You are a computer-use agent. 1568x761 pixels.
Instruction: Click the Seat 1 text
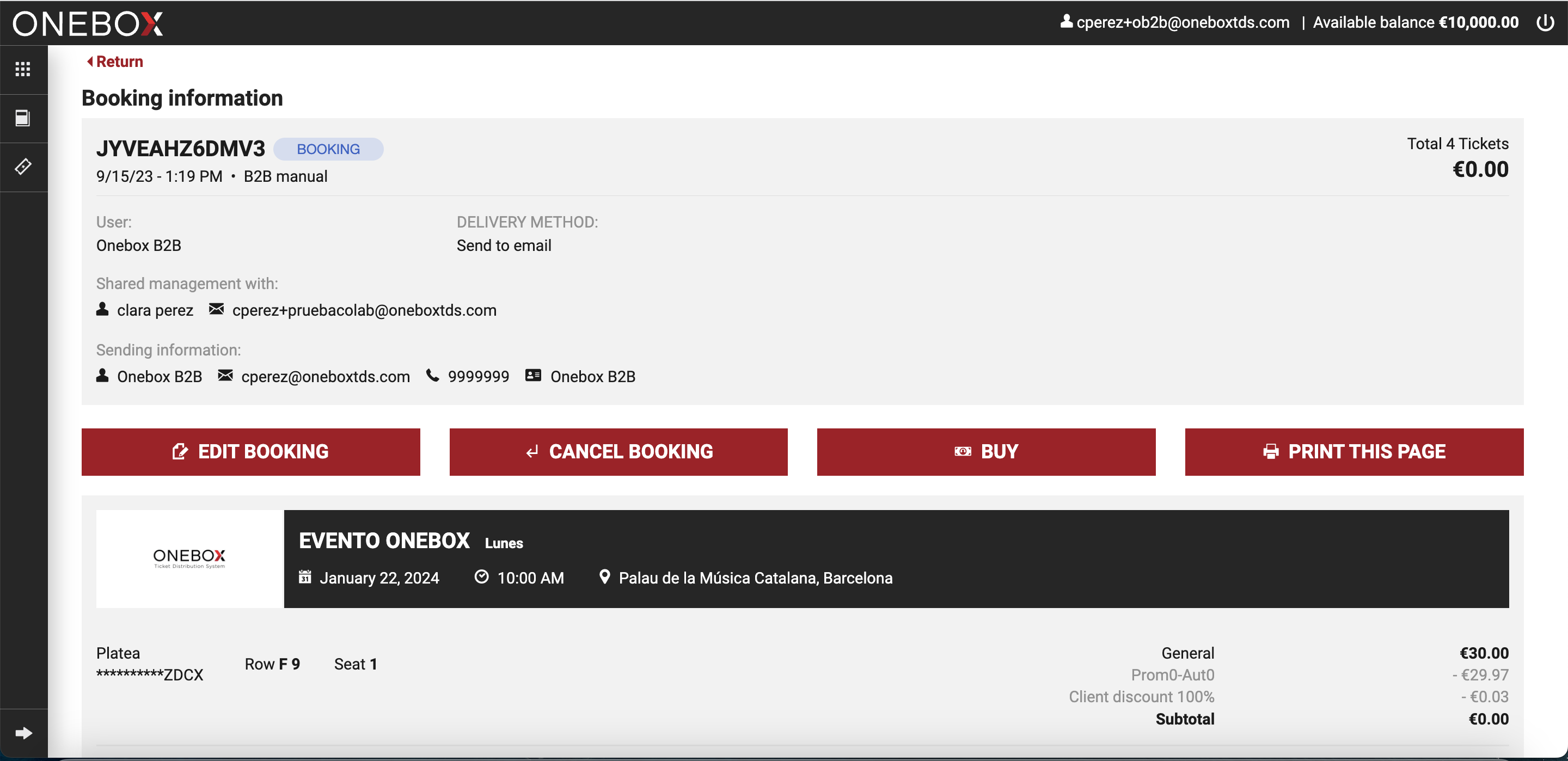[x=356, y=664]
